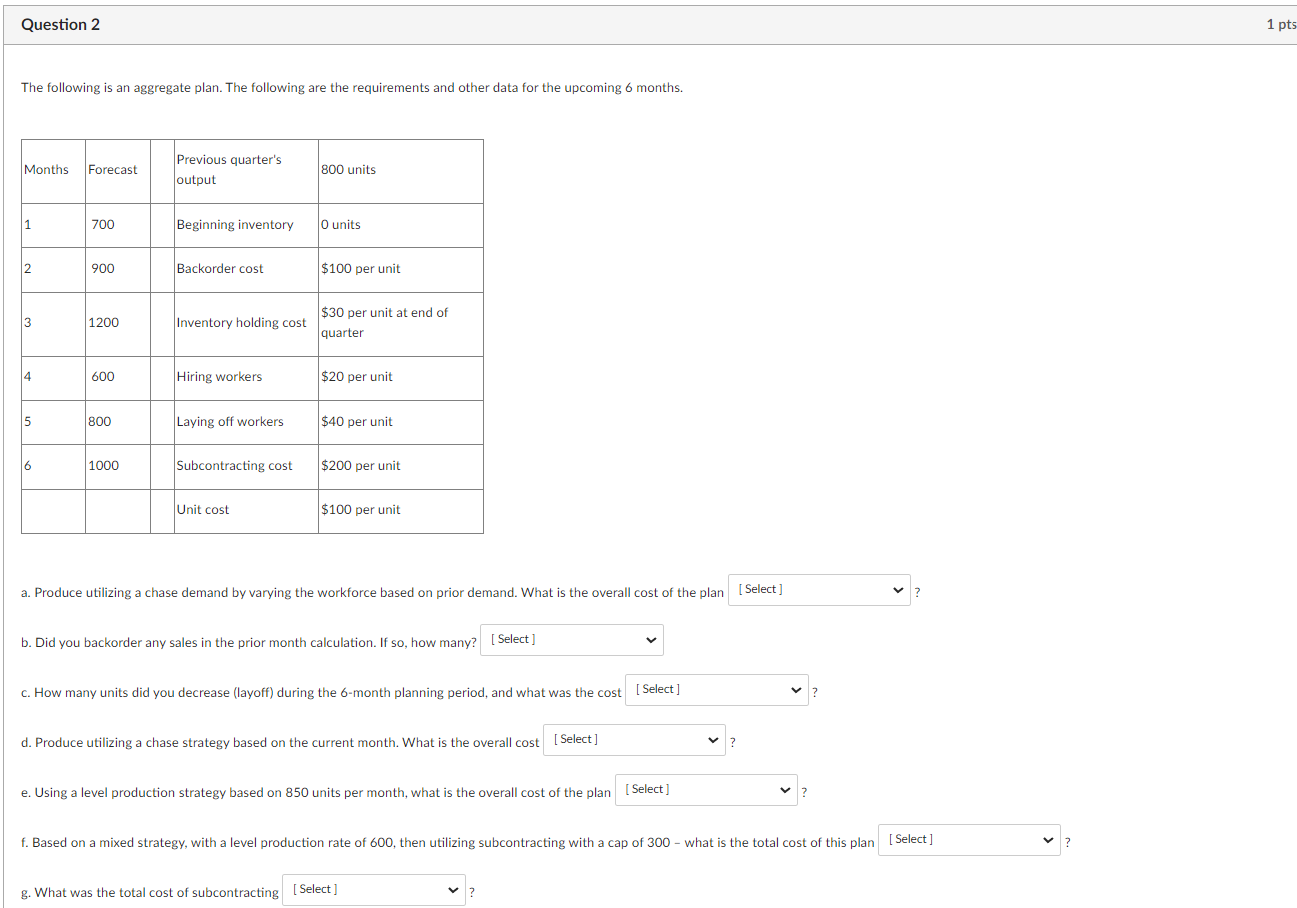This screenshot has width=1297, height=908.
Task: Open the part g subcontracting cost dropdown
Action: 373,889
